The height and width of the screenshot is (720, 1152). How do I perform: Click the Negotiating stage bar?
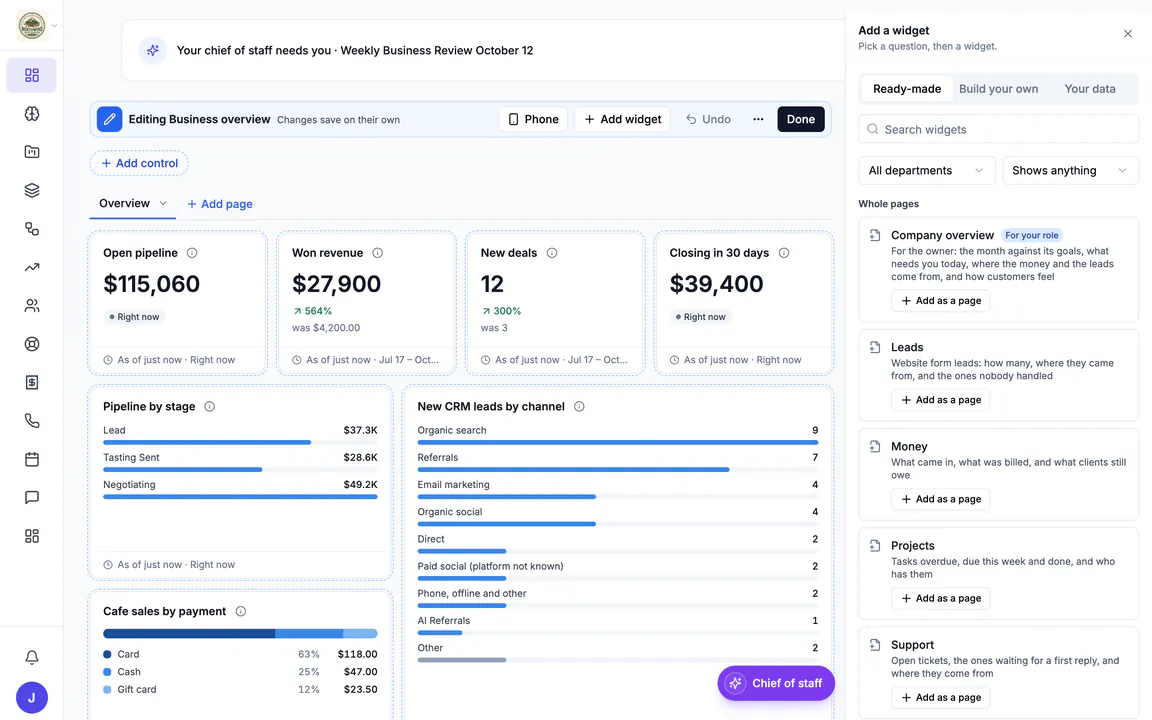click(x=240, y=497)
